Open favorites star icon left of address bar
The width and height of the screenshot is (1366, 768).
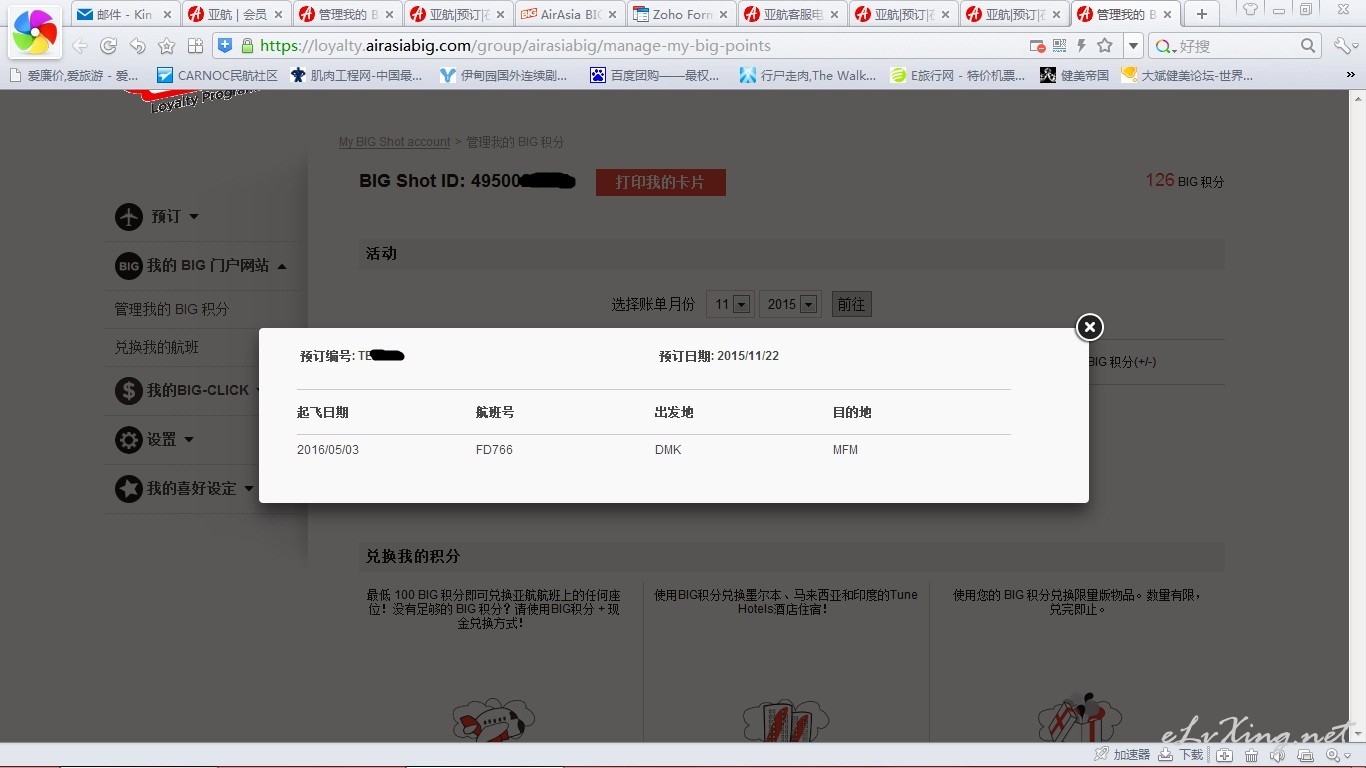[x=167, y=46]
